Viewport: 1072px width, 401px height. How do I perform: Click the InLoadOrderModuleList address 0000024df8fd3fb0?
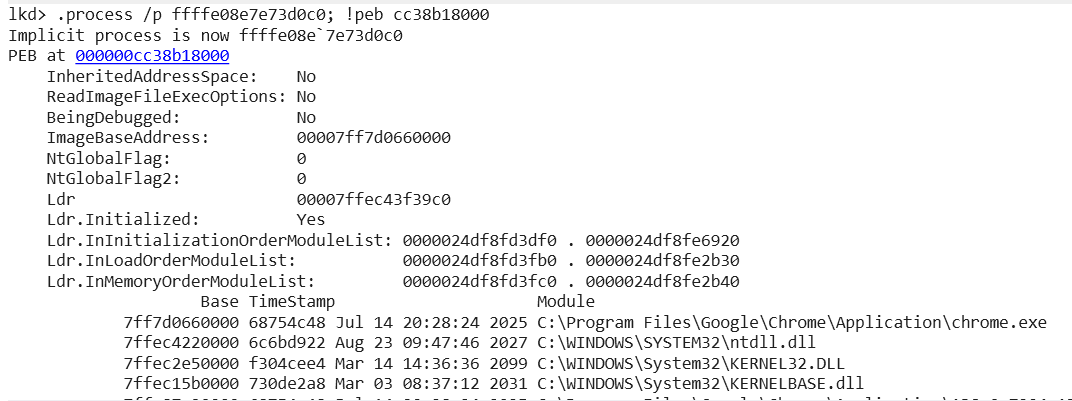[x=480, y=261]
